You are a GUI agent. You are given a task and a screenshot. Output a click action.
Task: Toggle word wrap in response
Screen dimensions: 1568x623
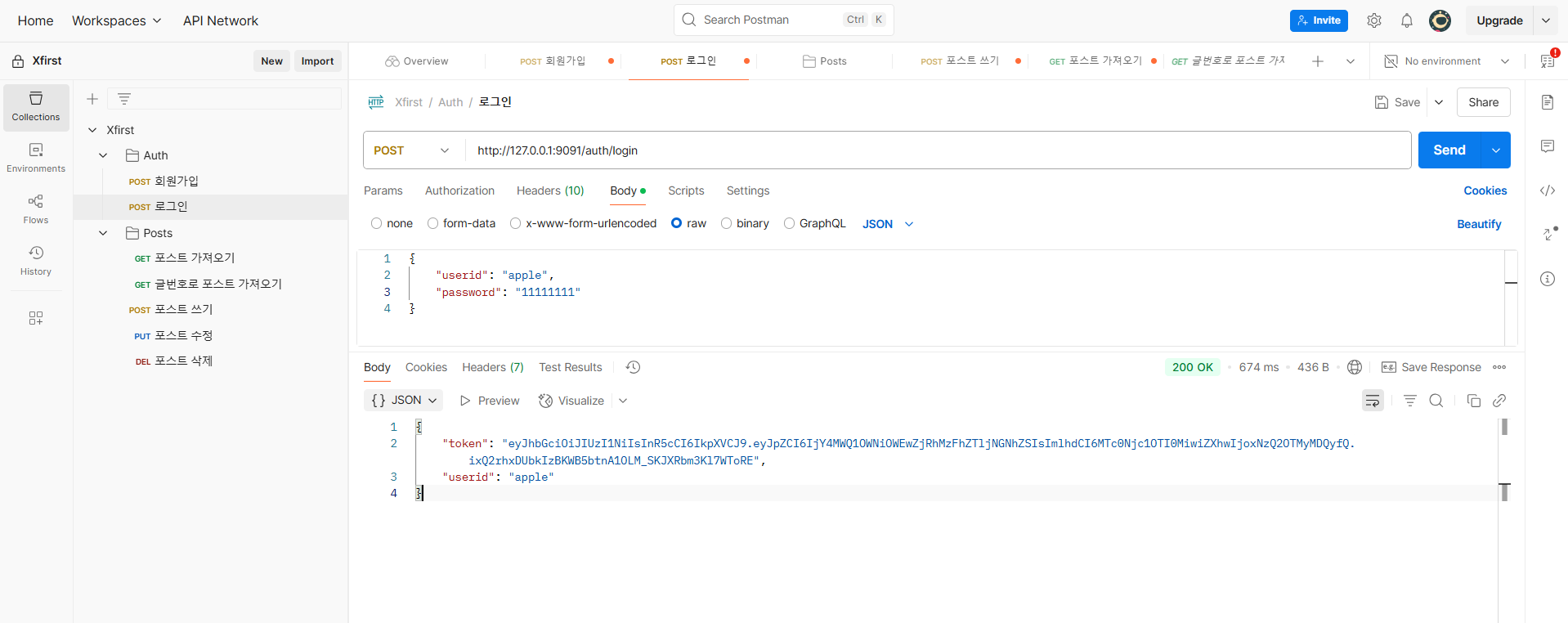click(x=1373, y=401)
